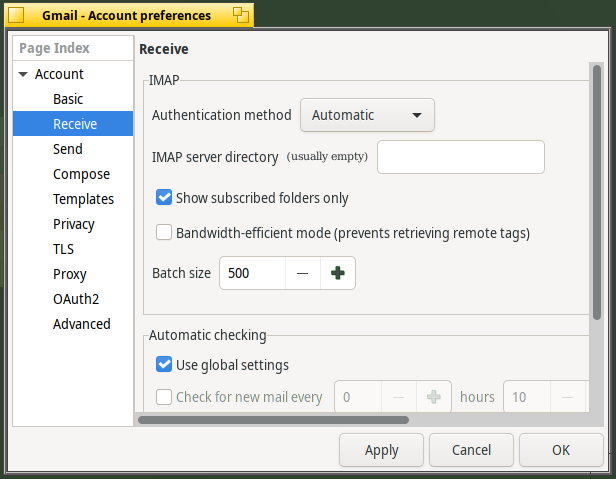Open the Authentication method dropdown
This screenshot has height=479, width=616.
[x=367, y=115]
